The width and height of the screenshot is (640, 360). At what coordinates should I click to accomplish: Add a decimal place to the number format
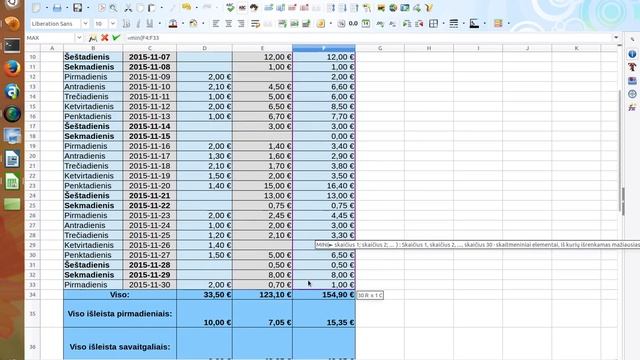click(380, 24)
